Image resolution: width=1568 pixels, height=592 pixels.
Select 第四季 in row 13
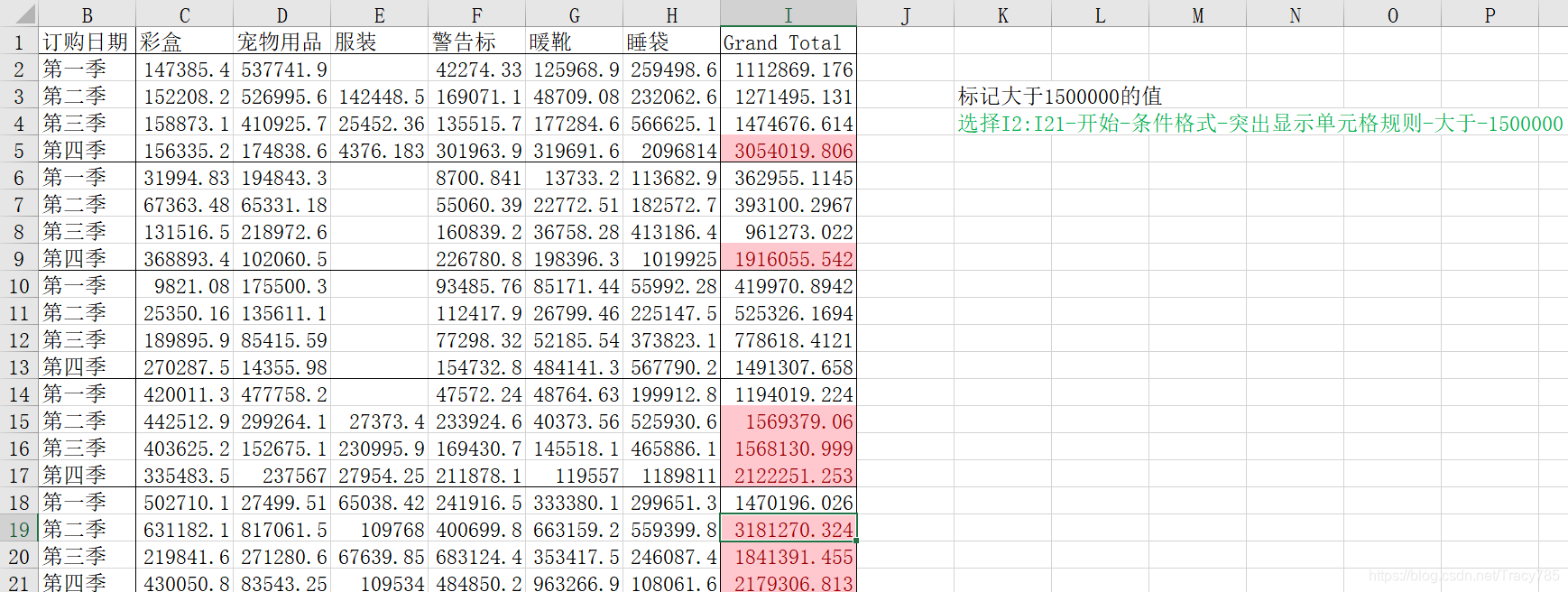tap(88, 366)
